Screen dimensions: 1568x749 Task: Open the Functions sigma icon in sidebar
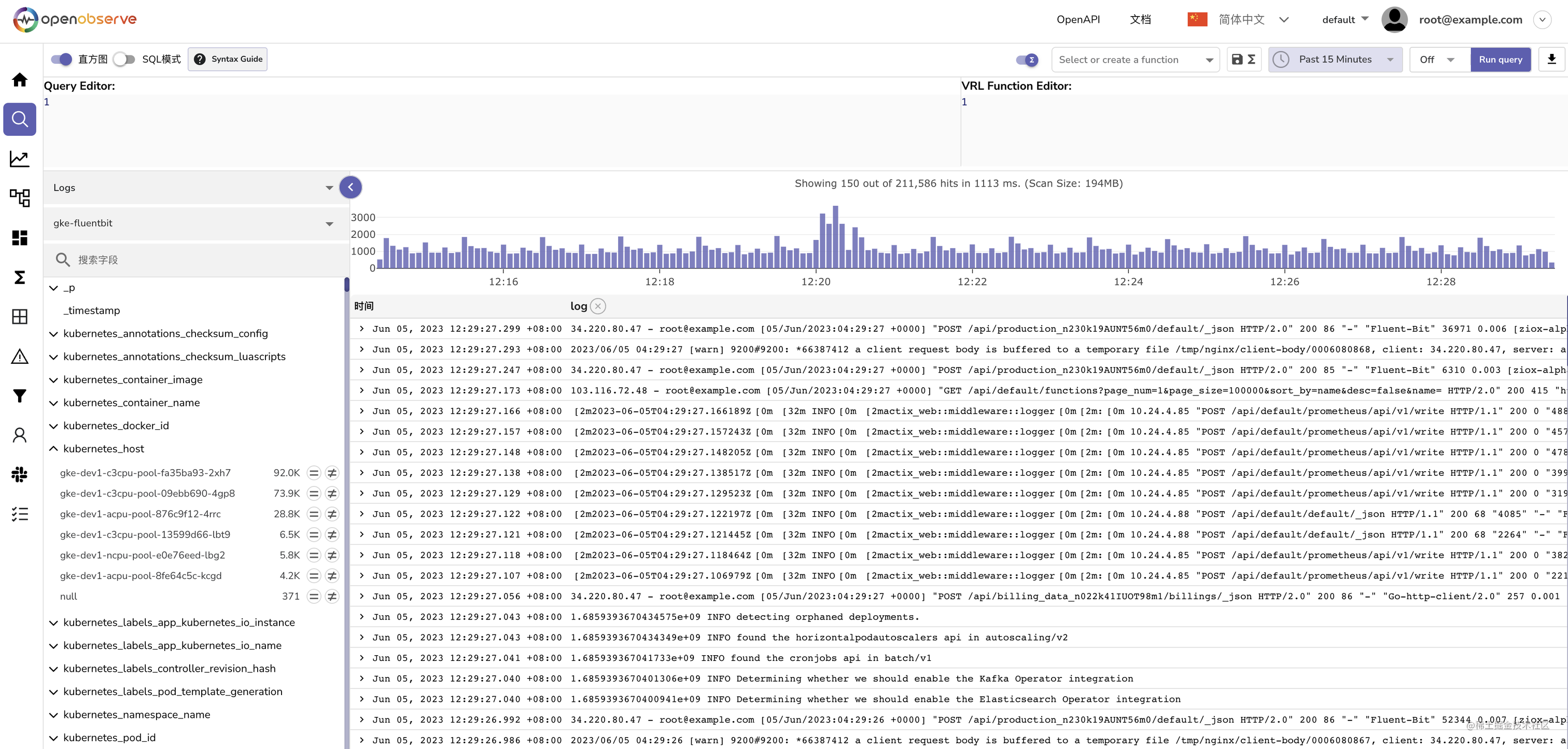[20, 277]
